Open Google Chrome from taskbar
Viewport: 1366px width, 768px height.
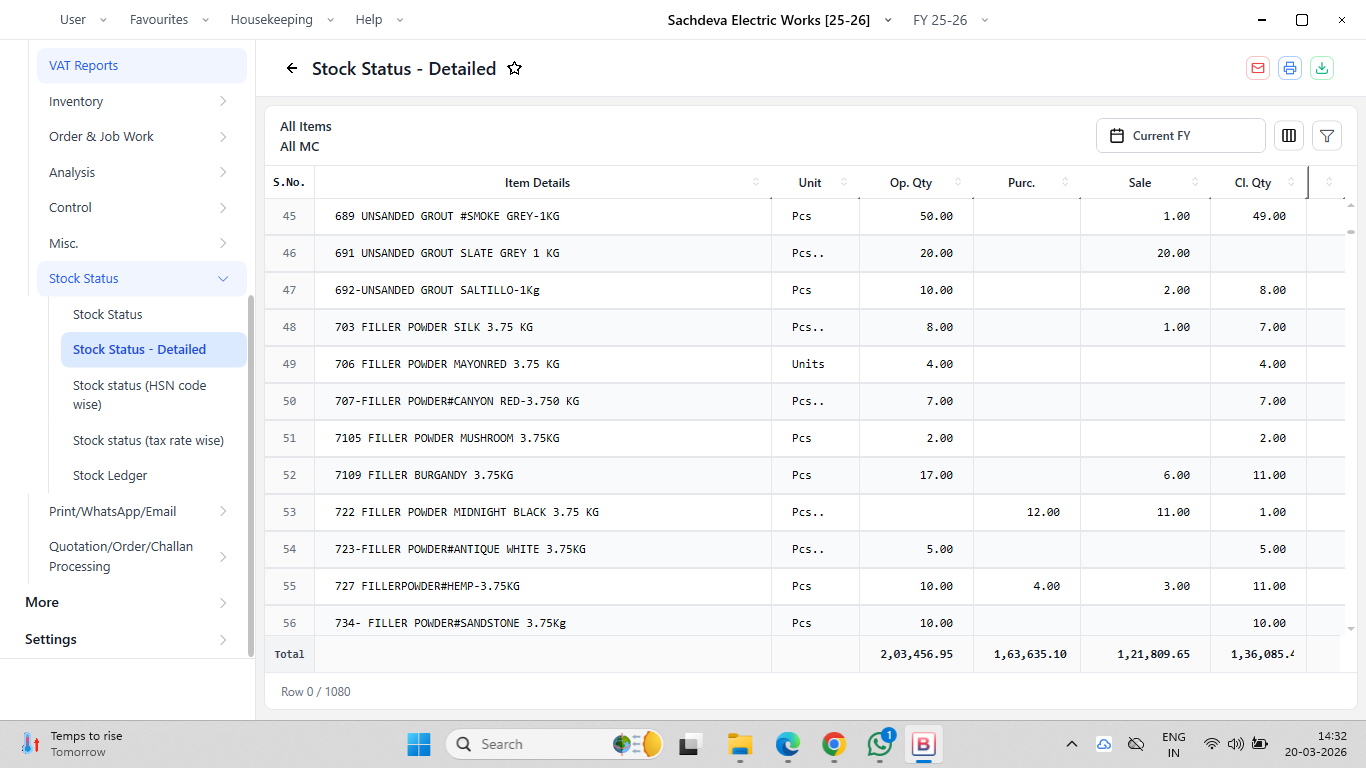click(834, 744)
